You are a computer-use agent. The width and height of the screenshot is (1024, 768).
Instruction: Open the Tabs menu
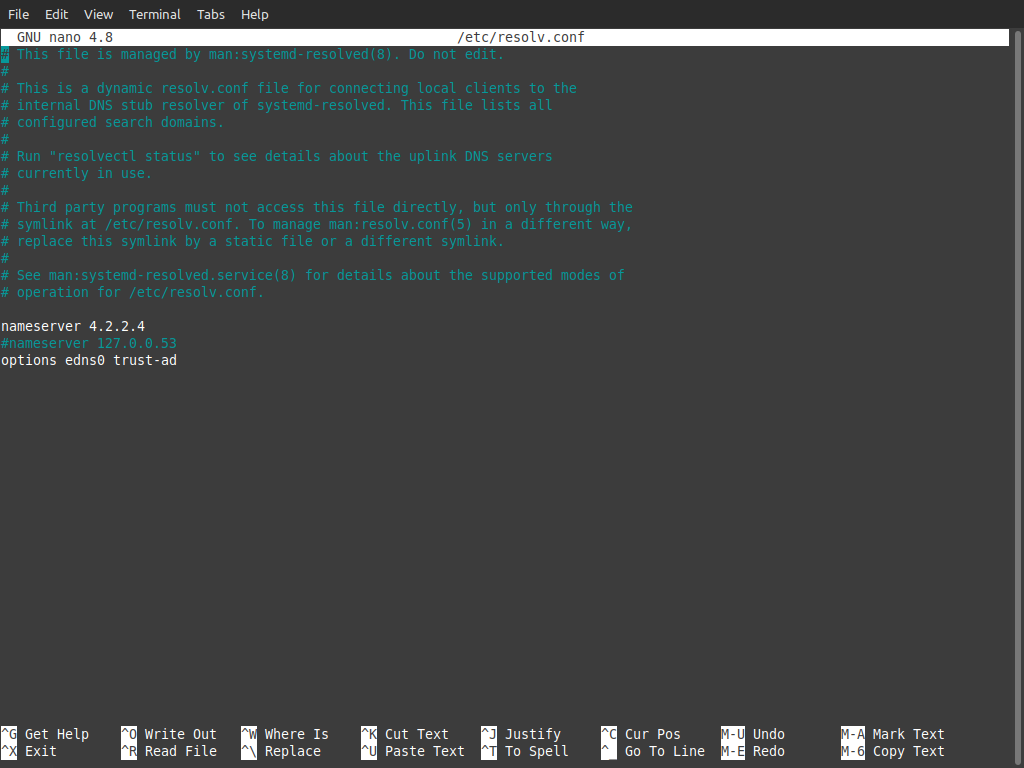point(210,14)
